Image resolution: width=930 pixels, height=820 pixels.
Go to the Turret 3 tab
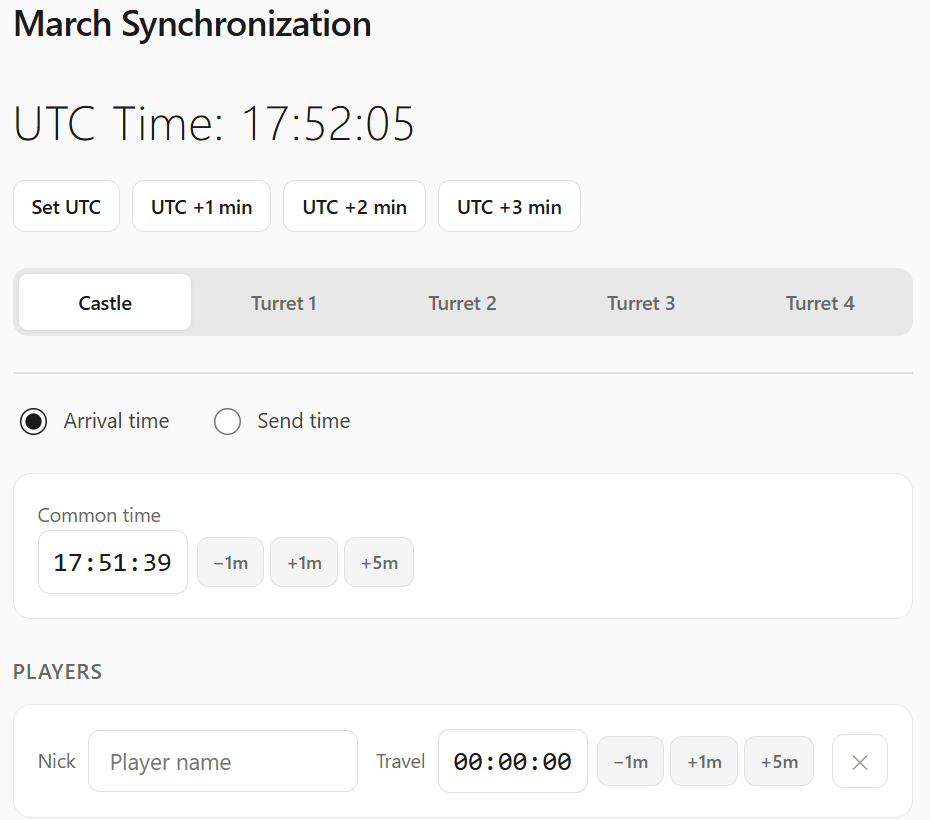641,302
